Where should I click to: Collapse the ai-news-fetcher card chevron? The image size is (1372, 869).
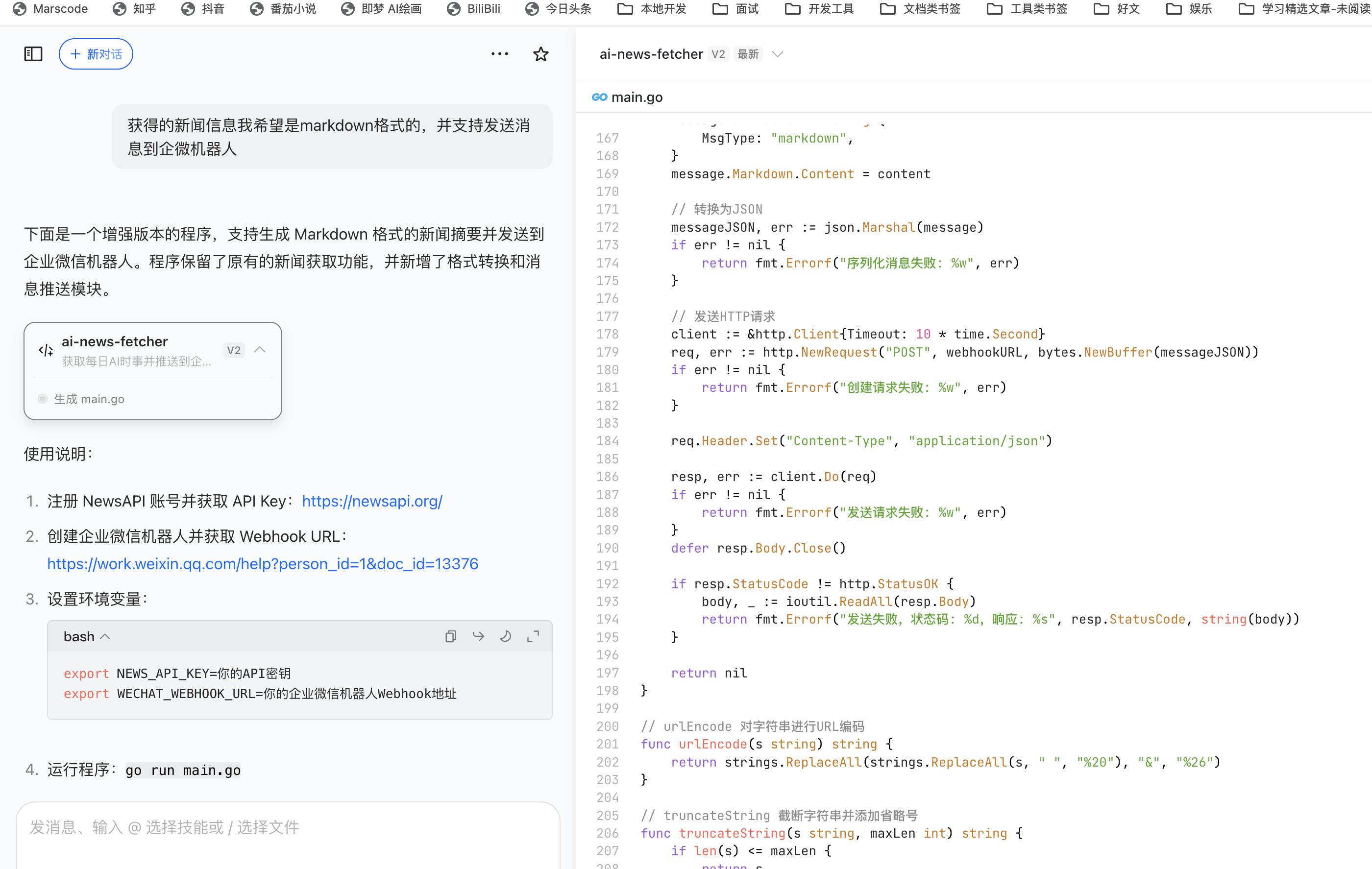pos(260,350)
